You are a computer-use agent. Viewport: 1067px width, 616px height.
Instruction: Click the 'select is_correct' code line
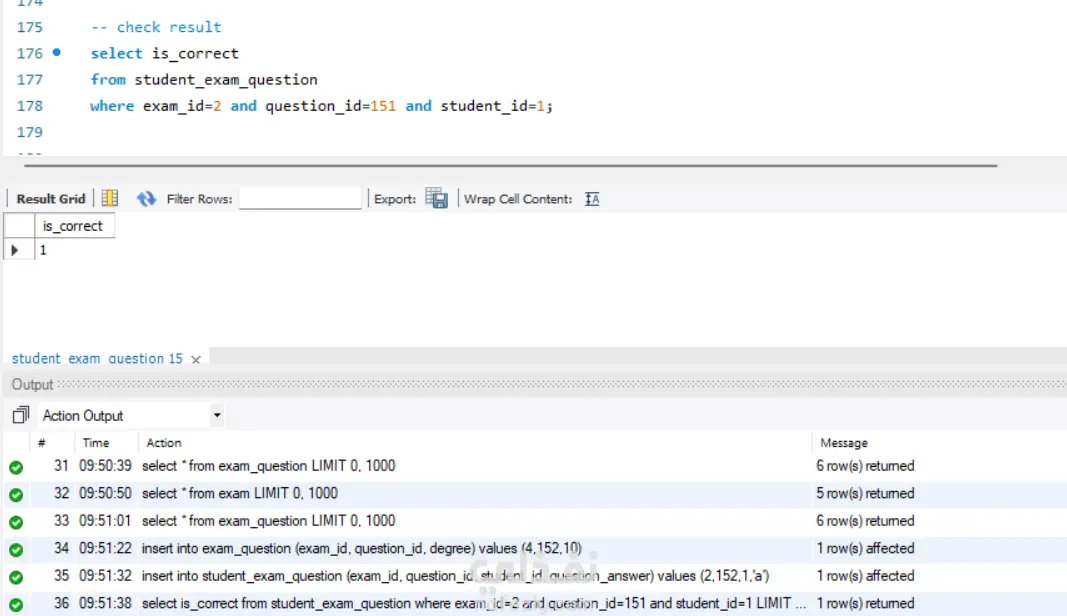click(165, 53)
